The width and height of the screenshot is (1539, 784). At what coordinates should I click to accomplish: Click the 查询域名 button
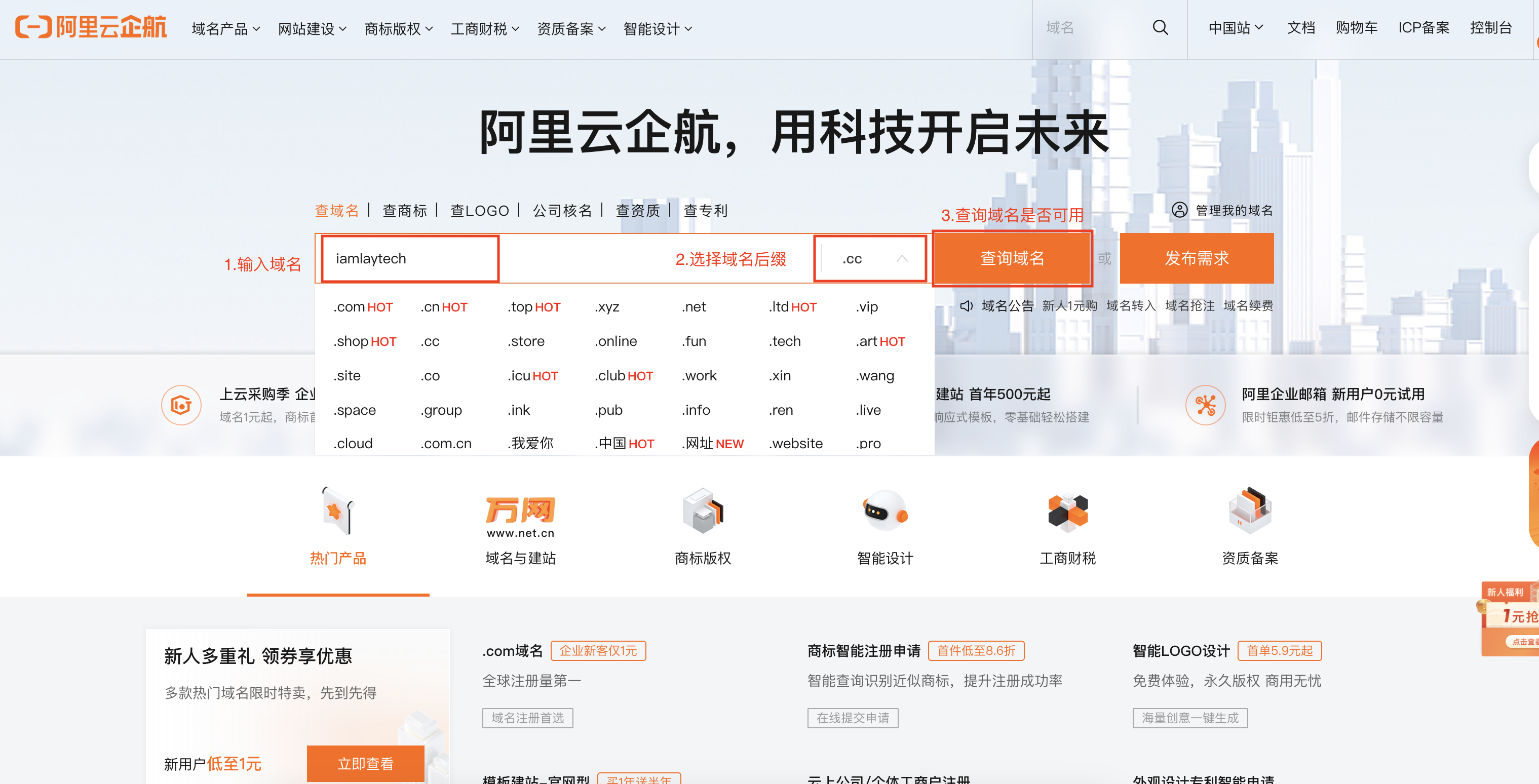1012,258
